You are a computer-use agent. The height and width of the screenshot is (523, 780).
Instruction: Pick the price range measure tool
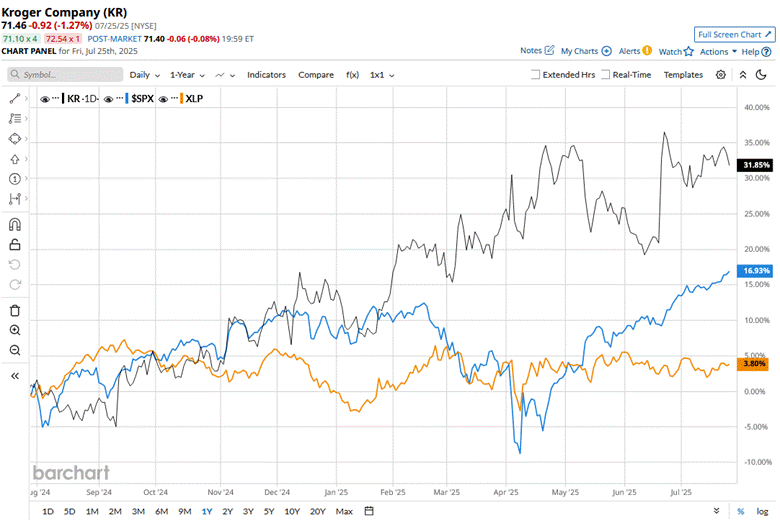pos(14,199)
